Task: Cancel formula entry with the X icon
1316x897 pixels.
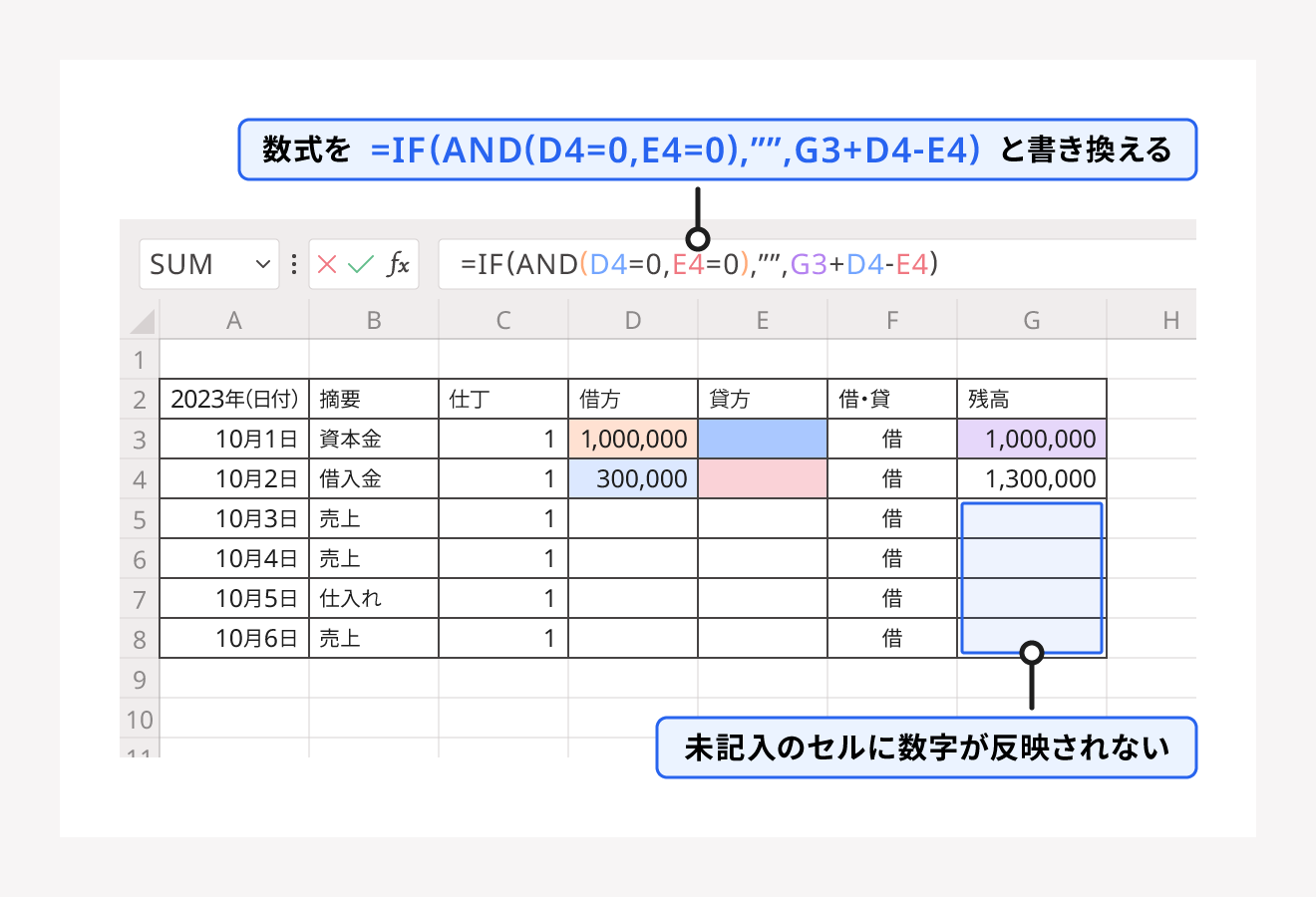Action: (326, 264)
